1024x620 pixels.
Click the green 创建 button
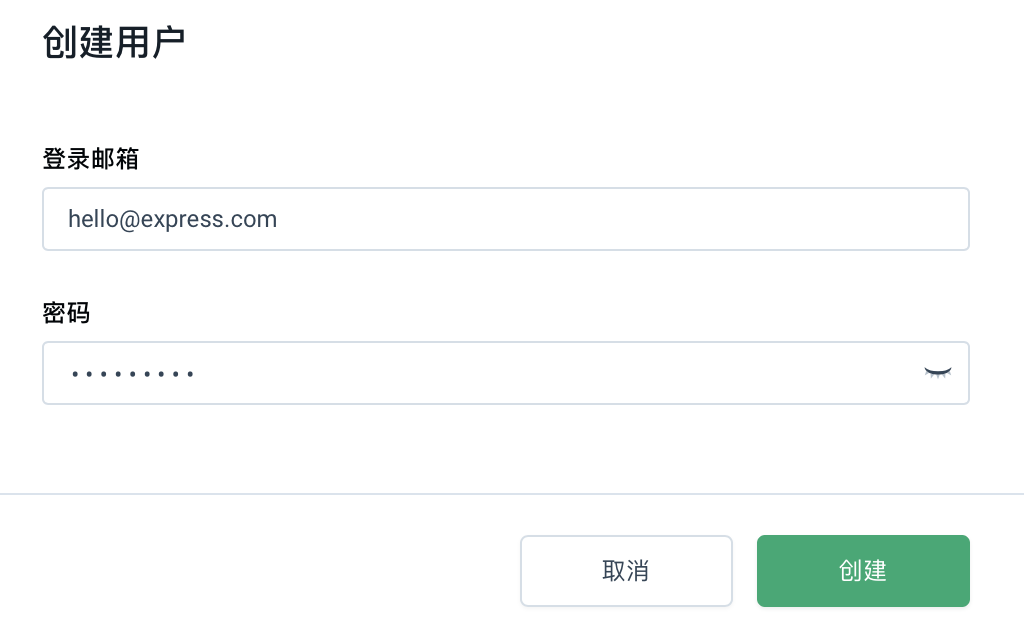863,571
